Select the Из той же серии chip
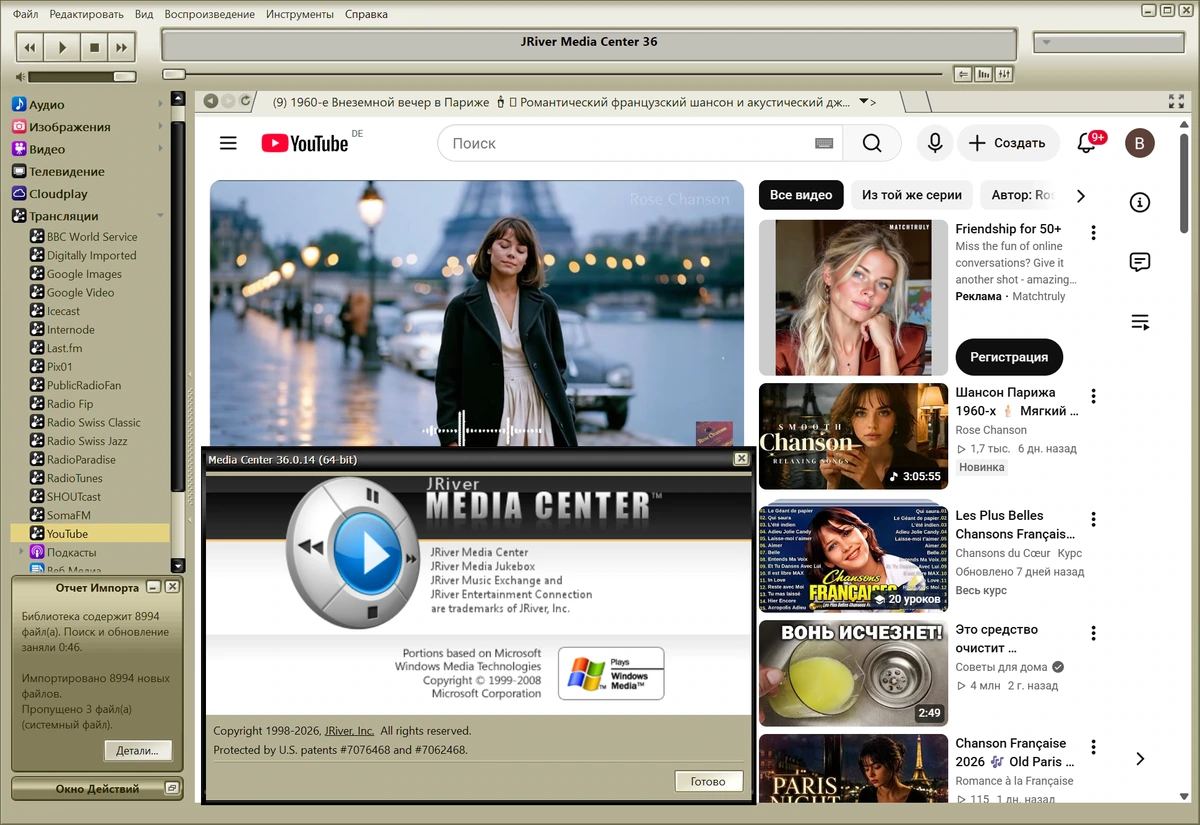This screenshot has height=825, width=1200. tap(912, 195)
